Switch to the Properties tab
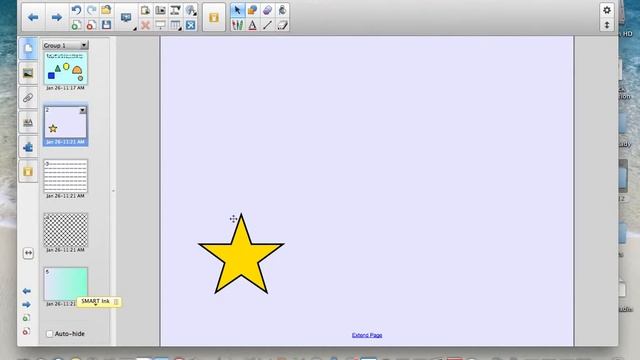This screenshot has height=360, width=640. 28,122
